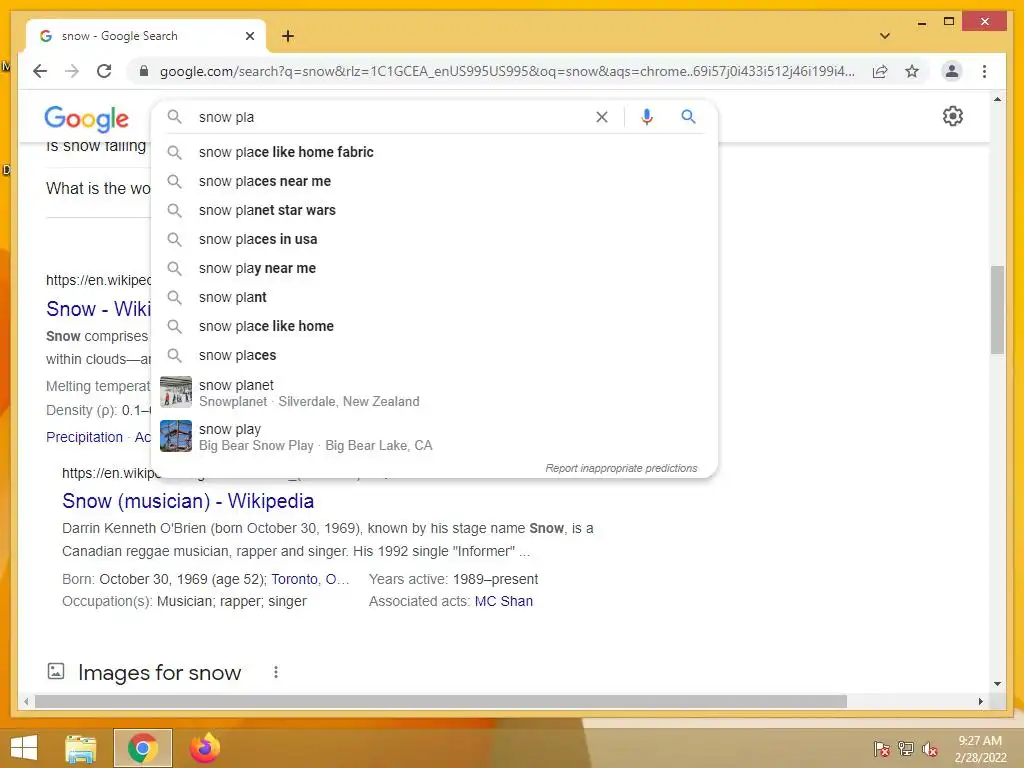Image resolution: width=1024 pixels, height=768 pixels.
Task: Click the scroll up arrow
Action: (997, 99)
